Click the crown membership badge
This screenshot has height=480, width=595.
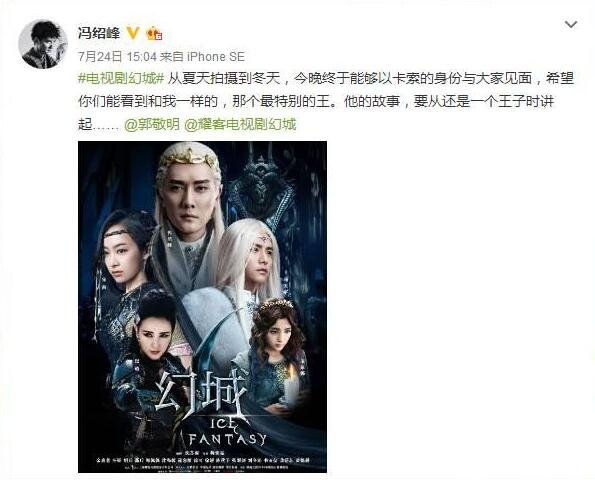[x=154, y=33]
